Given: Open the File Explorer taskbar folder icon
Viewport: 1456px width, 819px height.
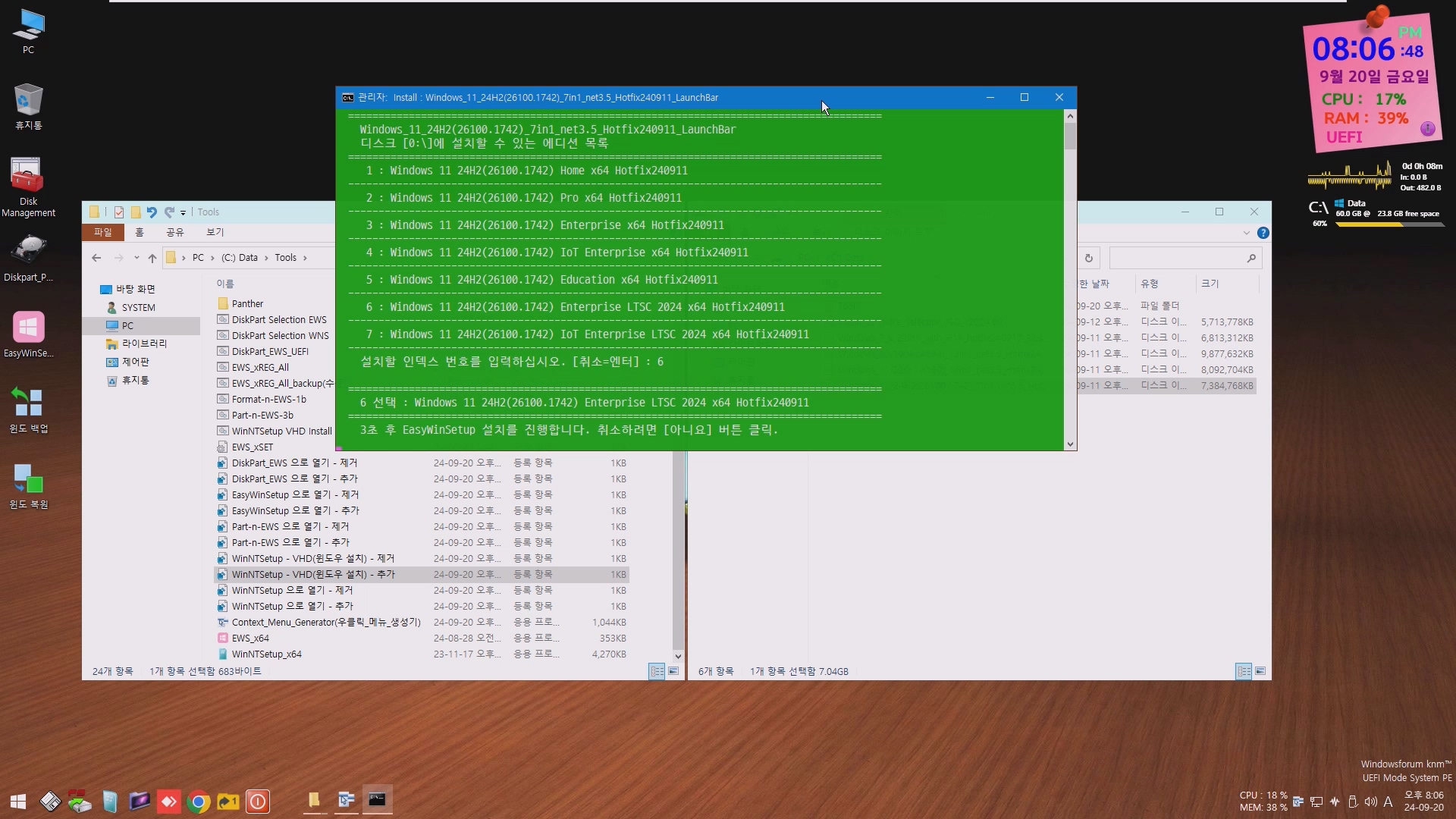Looking at the screenshot, I should pyautogui.click(x=314, y=799).
